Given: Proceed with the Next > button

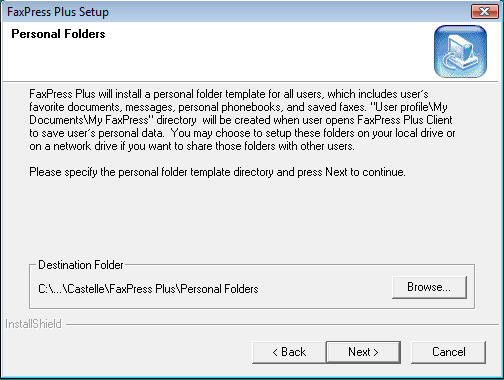Looking at the screenshot, I should tap(363, 352).
